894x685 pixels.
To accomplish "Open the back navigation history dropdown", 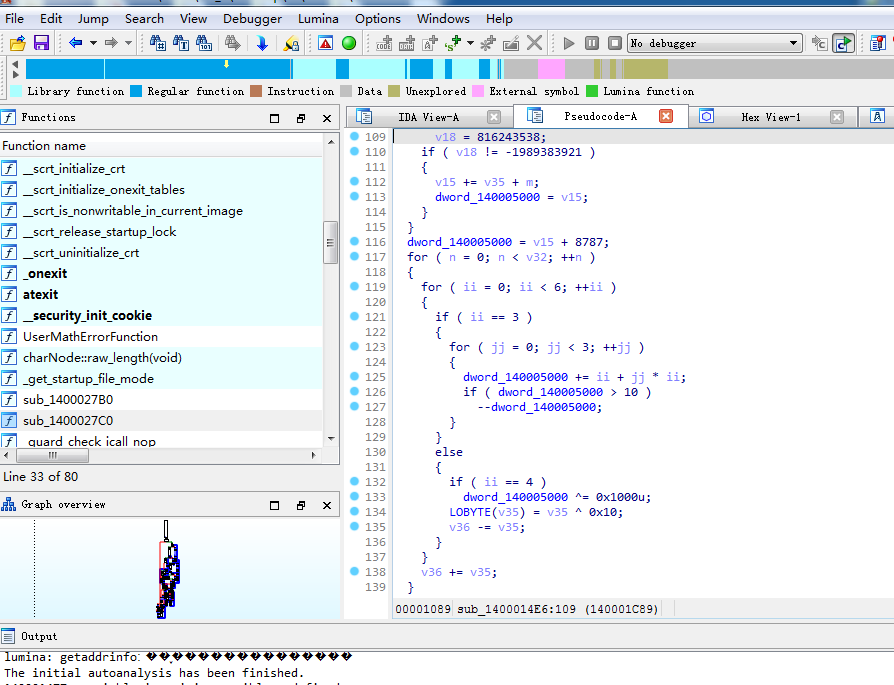I will point(93,43).
